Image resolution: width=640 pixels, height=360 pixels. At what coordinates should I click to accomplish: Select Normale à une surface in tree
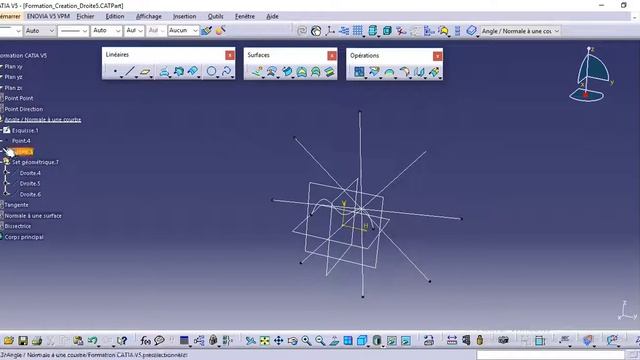(x=33, y=216)
